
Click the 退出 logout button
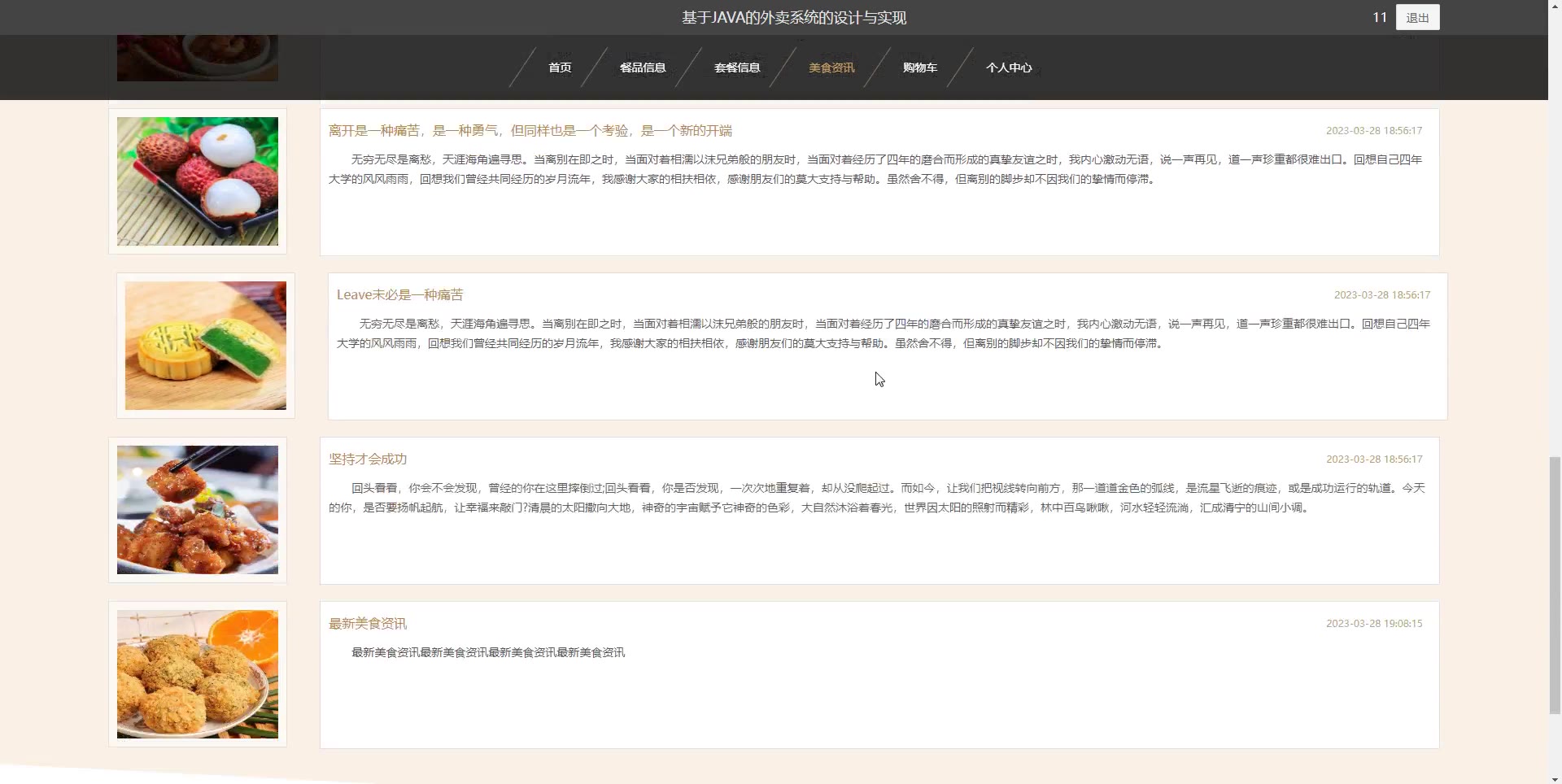[1417, 18]
